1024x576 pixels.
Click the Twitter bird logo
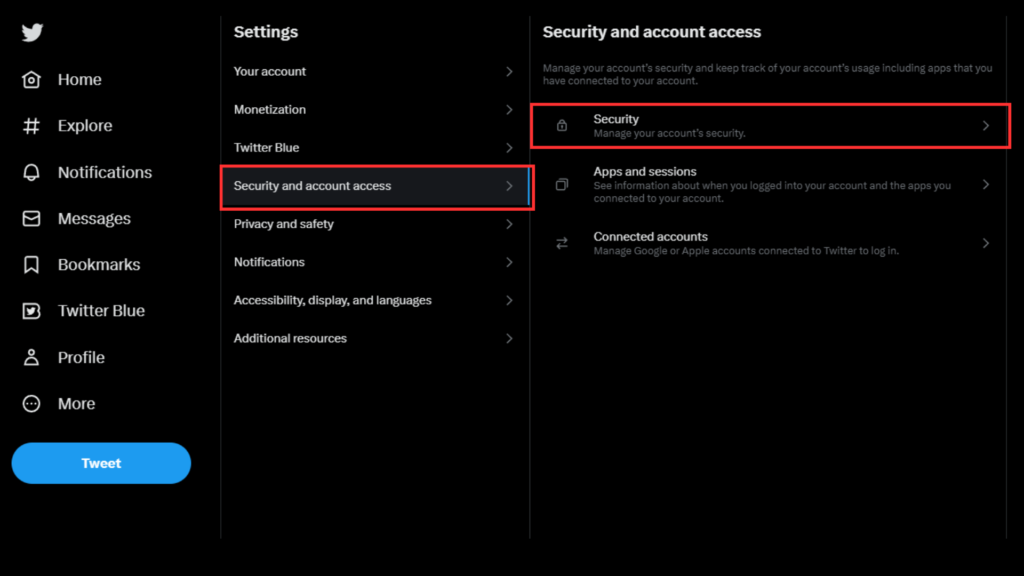pos(32,33)
